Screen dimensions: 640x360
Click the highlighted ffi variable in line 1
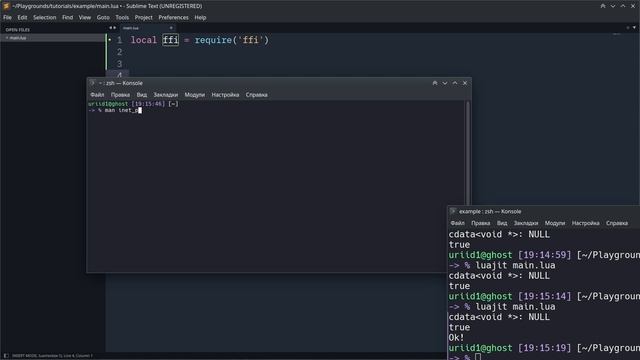tap(171, 40)
